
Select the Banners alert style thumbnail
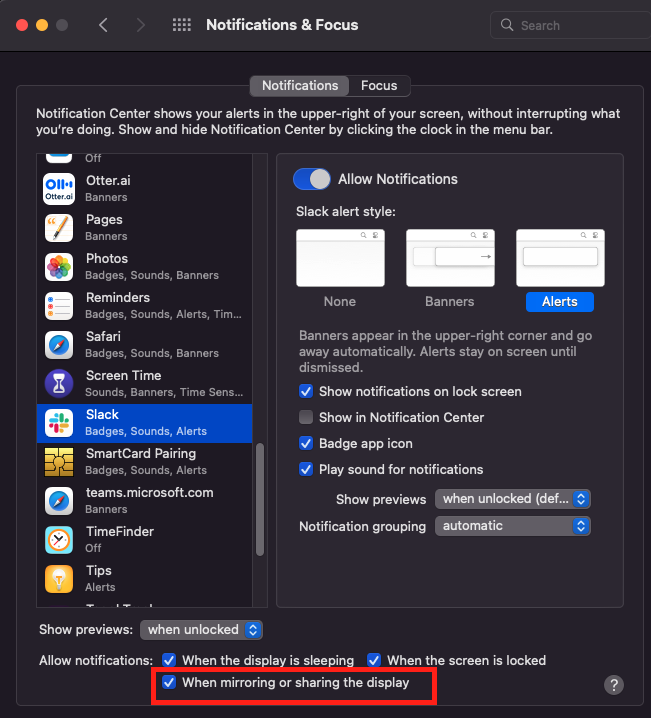[450, 258]
